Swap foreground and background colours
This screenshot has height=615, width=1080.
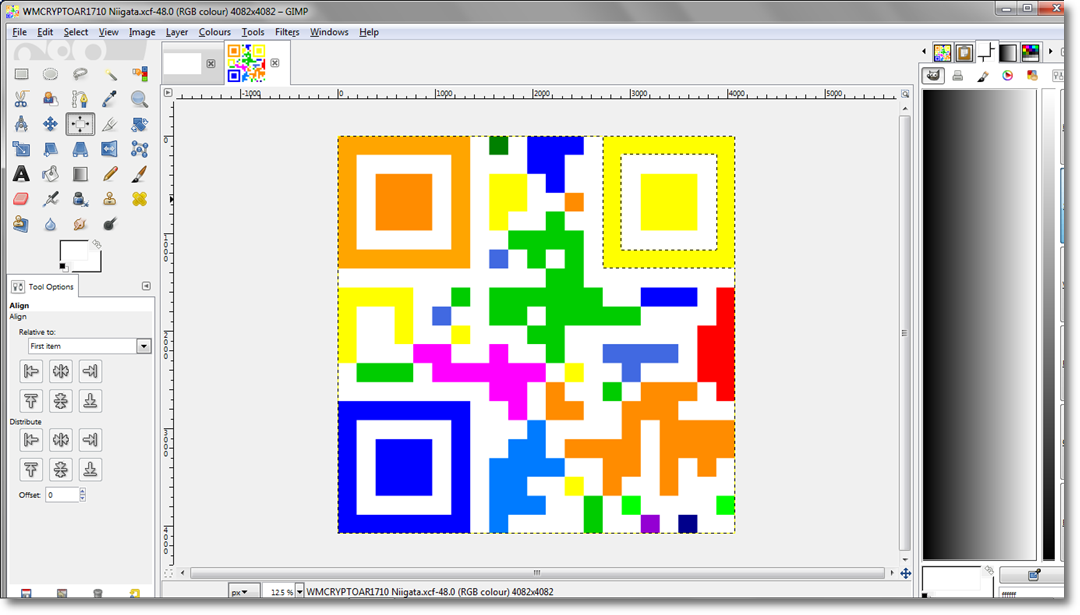97,244
